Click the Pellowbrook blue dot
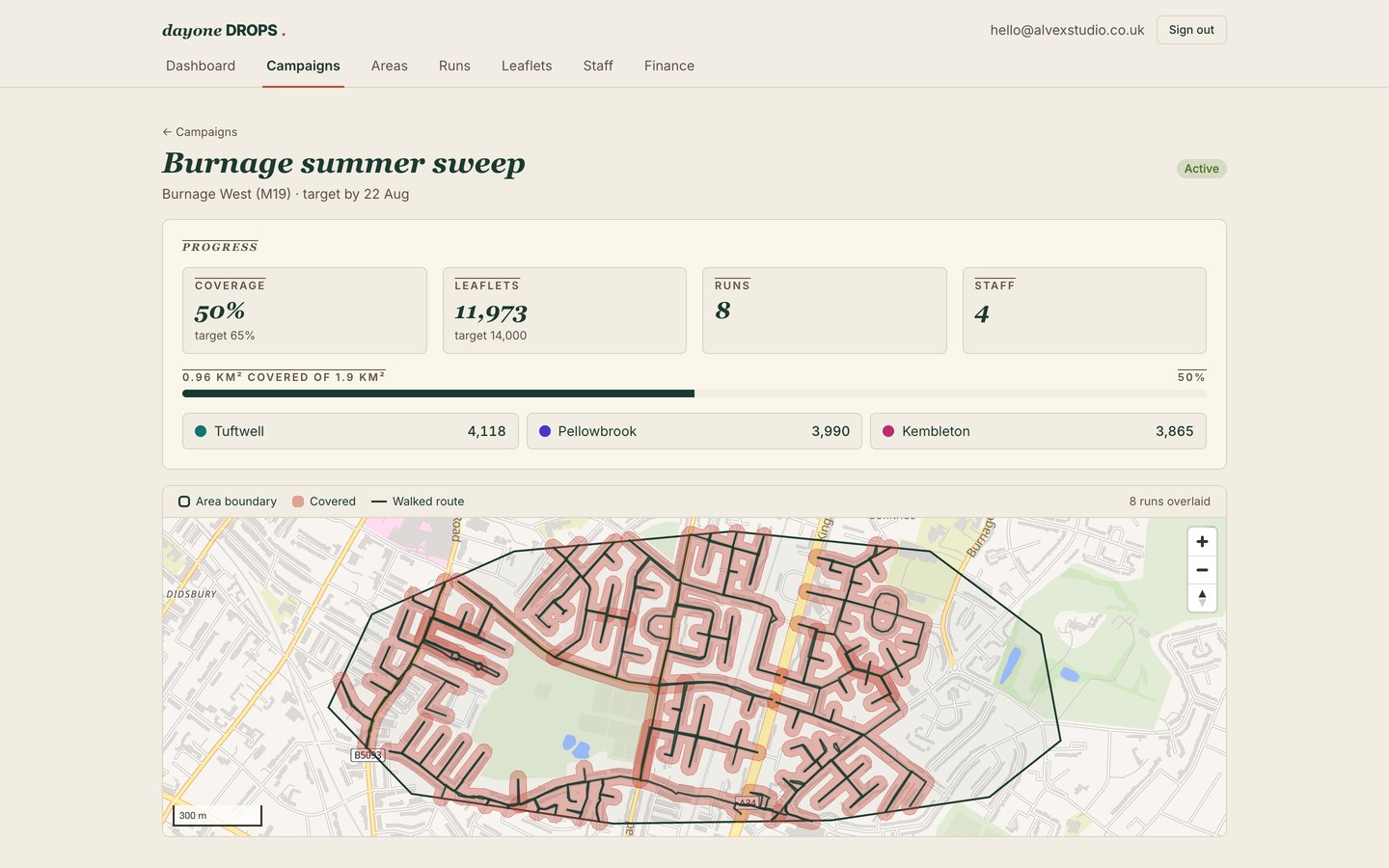Viewport: 1389px width, 868px height. [545, 431]
